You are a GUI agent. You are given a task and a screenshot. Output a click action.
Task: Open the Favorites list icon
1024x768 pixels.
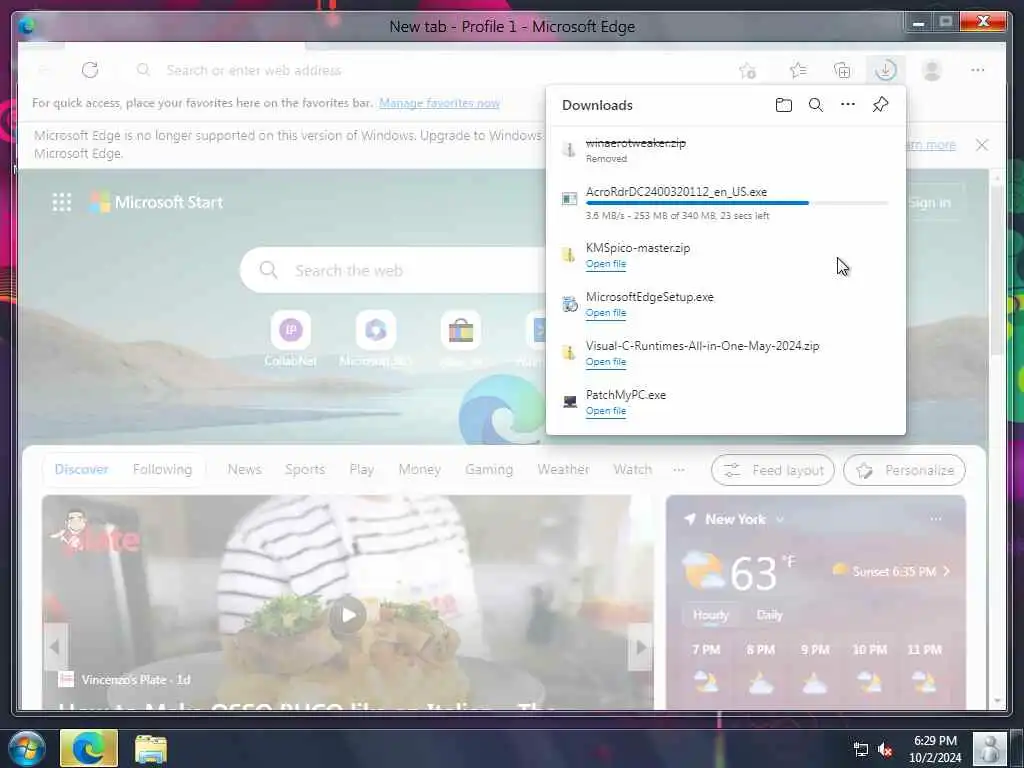click(x=798, y=70)
